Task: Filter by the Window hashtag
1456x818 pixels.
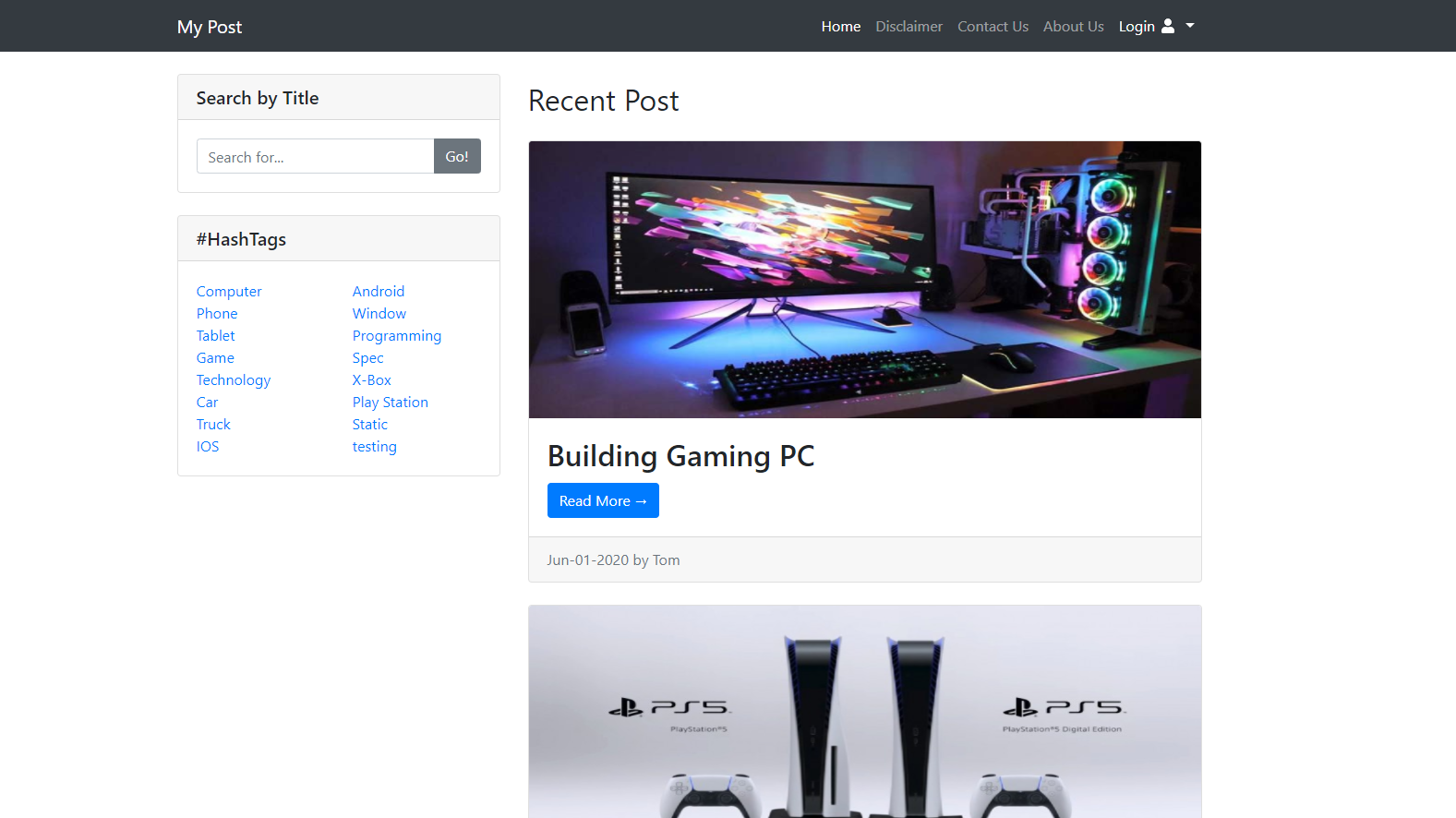Action: [379, 314]
